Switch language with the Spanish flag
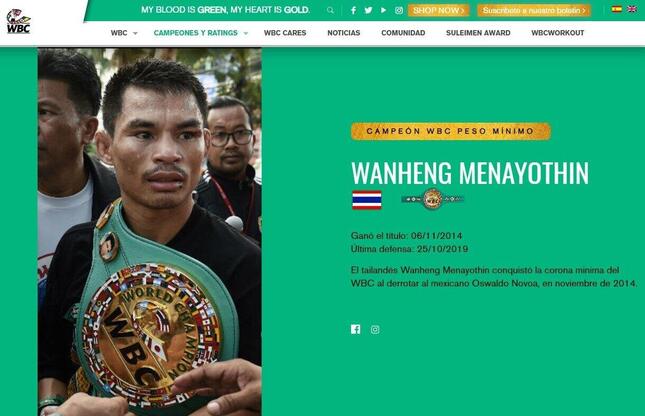645x416 pixels. pos(616,9)
